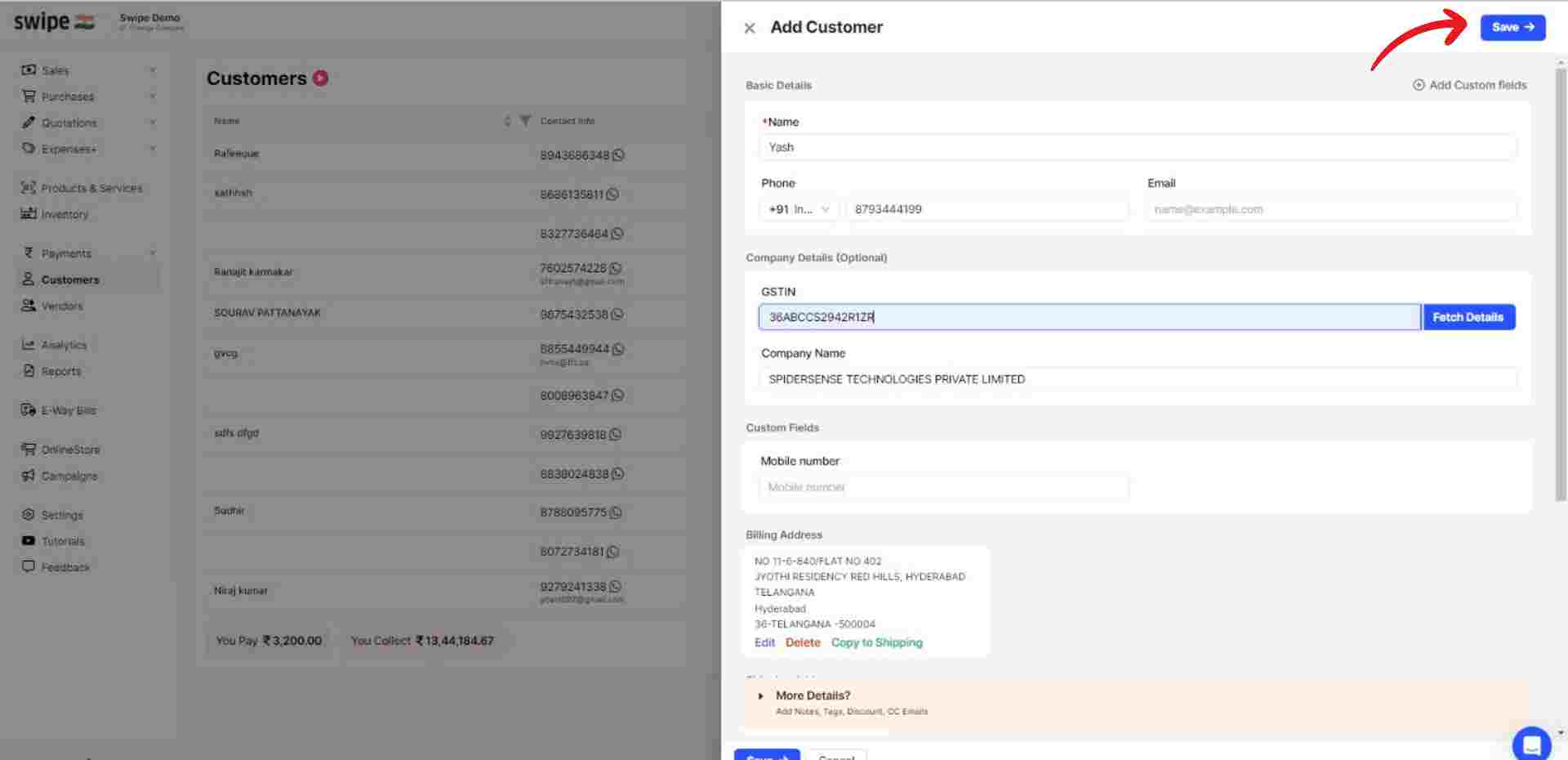Expand the Payments menu chevron
Screen dimensions: 1568x760
click(x=152, y=253)
